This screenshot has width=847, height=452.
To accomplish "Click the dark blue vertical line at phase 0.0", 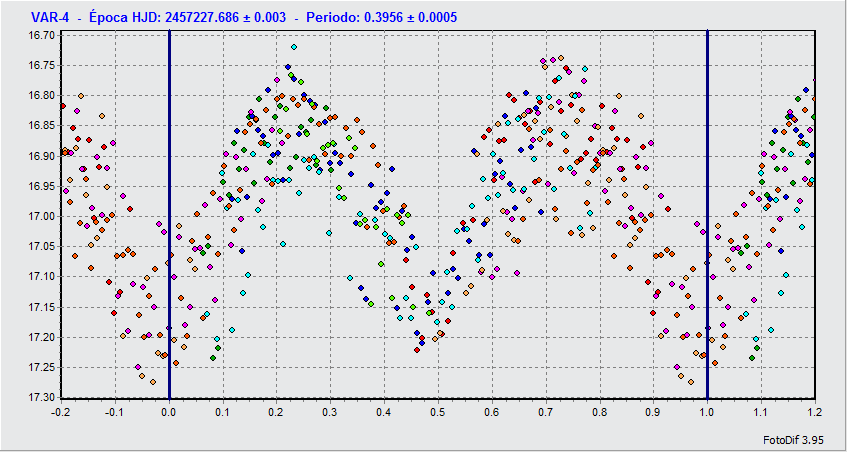I will tap(169, 214).
